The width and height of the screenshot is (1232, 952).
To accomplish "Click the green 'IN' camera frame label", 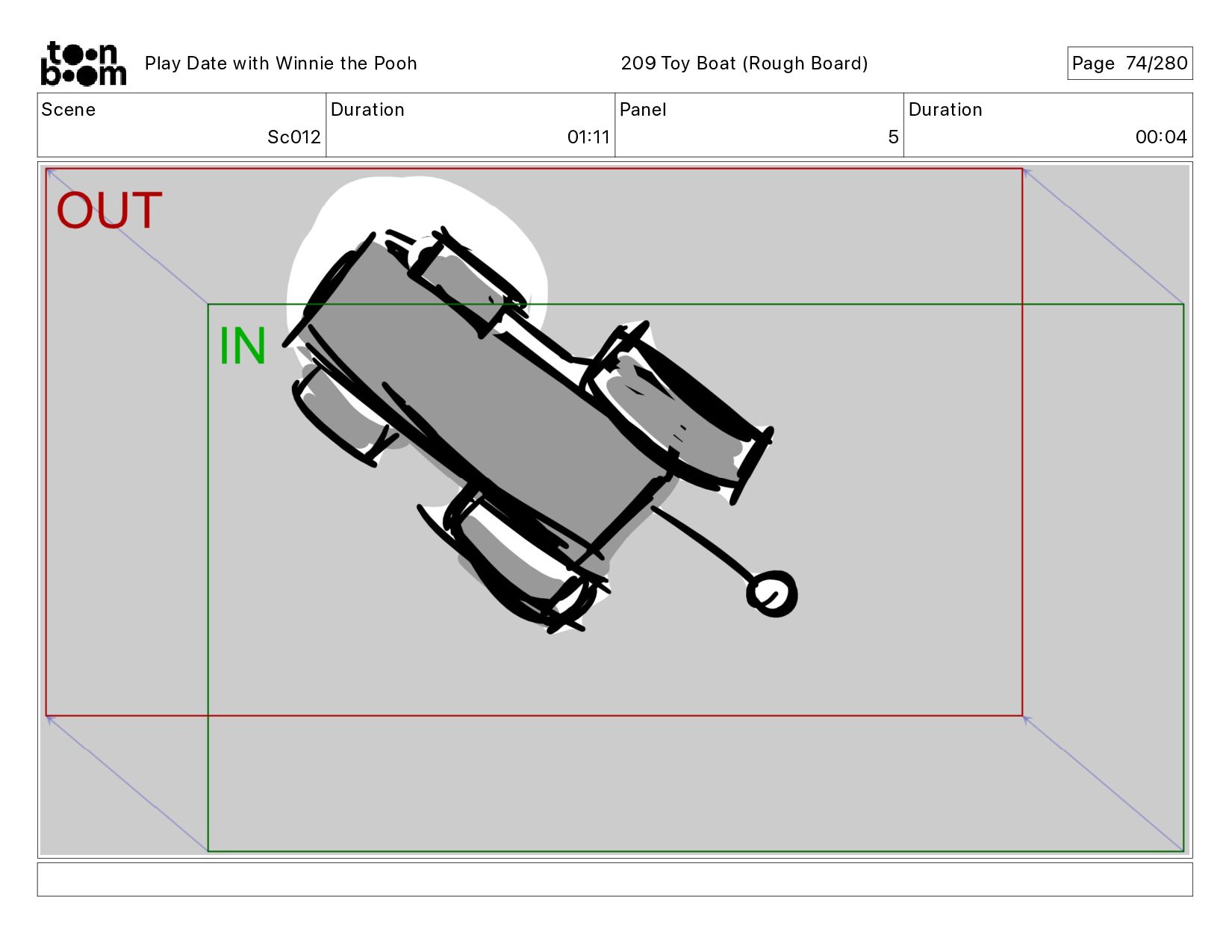I will [x=242, y=346].
